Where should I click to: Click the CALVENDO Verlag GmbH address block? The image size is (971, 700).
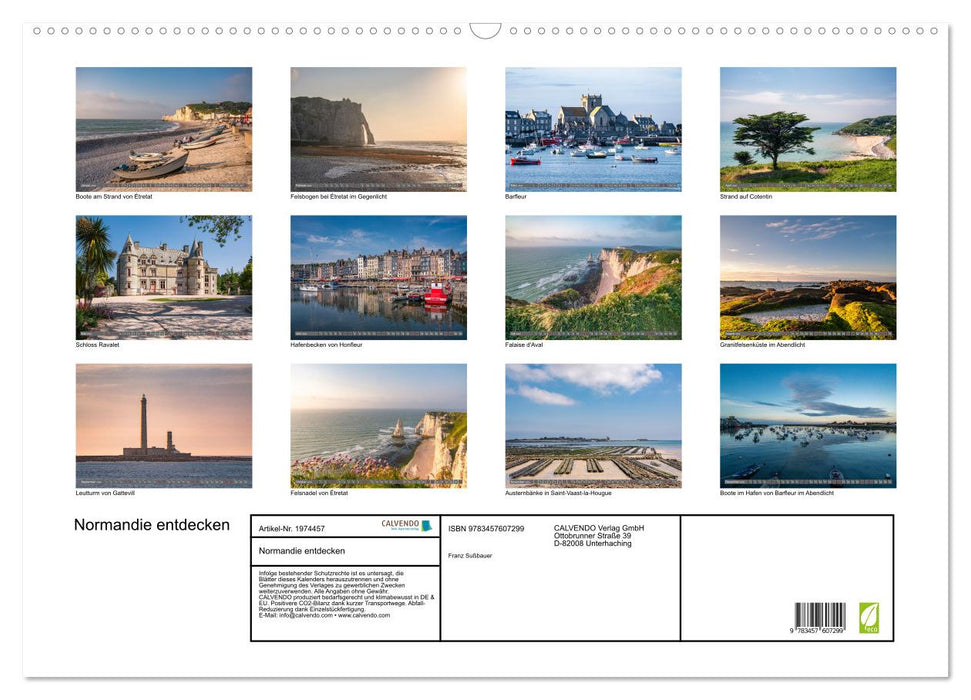tap(600, 534)
